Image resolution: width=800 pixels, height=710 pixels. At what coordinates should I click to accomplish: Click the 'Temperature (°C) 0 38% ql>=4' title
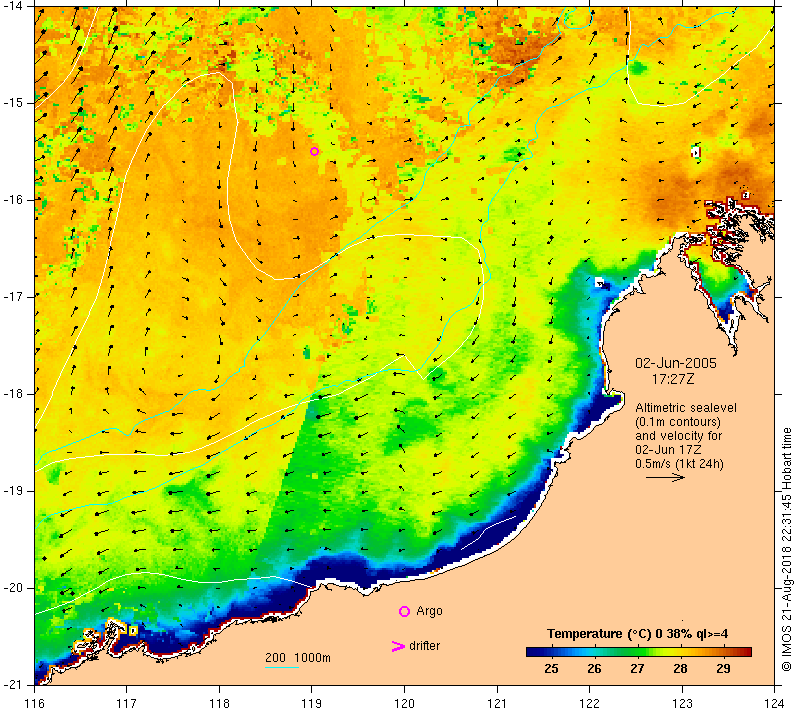pyautogui.click(x=637, y=634)
